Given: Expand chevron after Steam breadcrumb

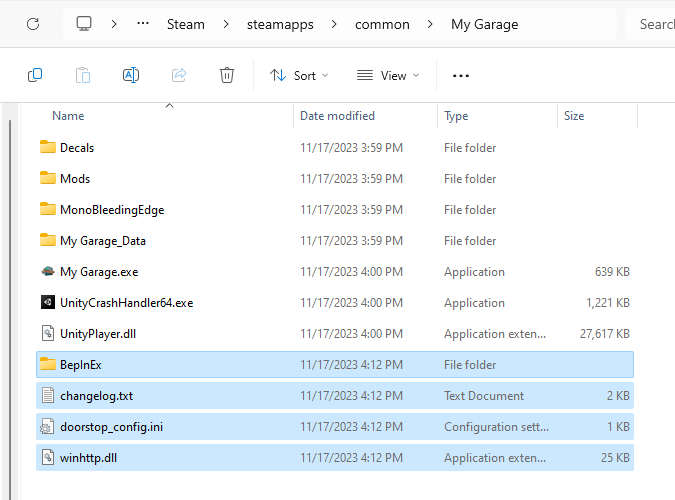Looking at the screenshot, I should (226, 24).
